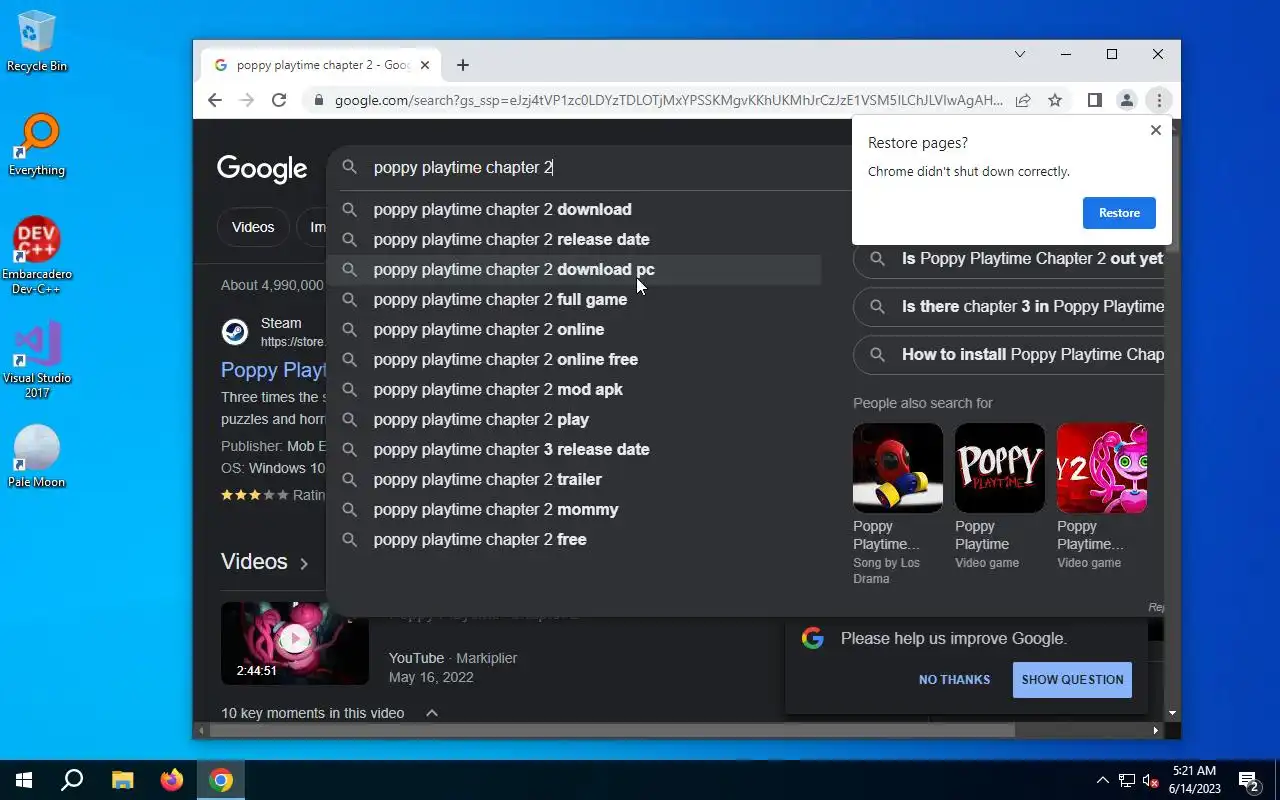Select the Everything desktop shortcut
This screenshot has width=1280, height=800.
(x=37, y=146)
